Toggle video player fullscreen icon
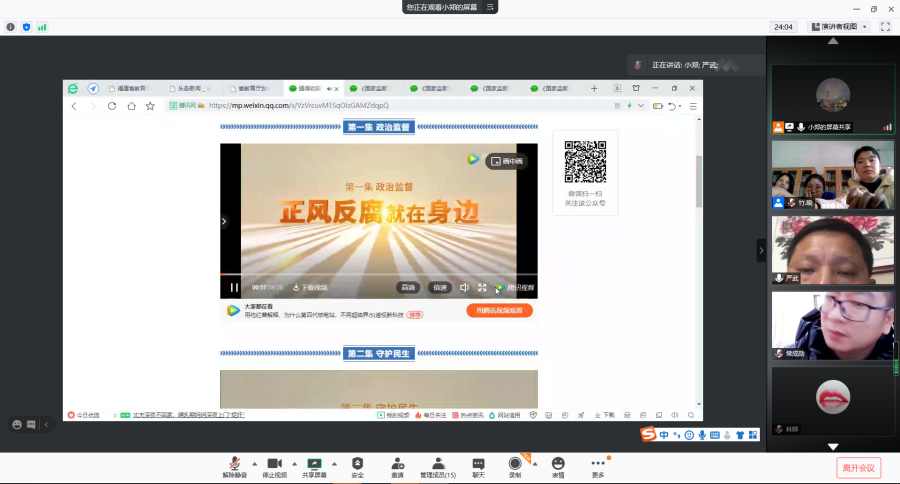 pyautogui.click(x=482, y=287)
